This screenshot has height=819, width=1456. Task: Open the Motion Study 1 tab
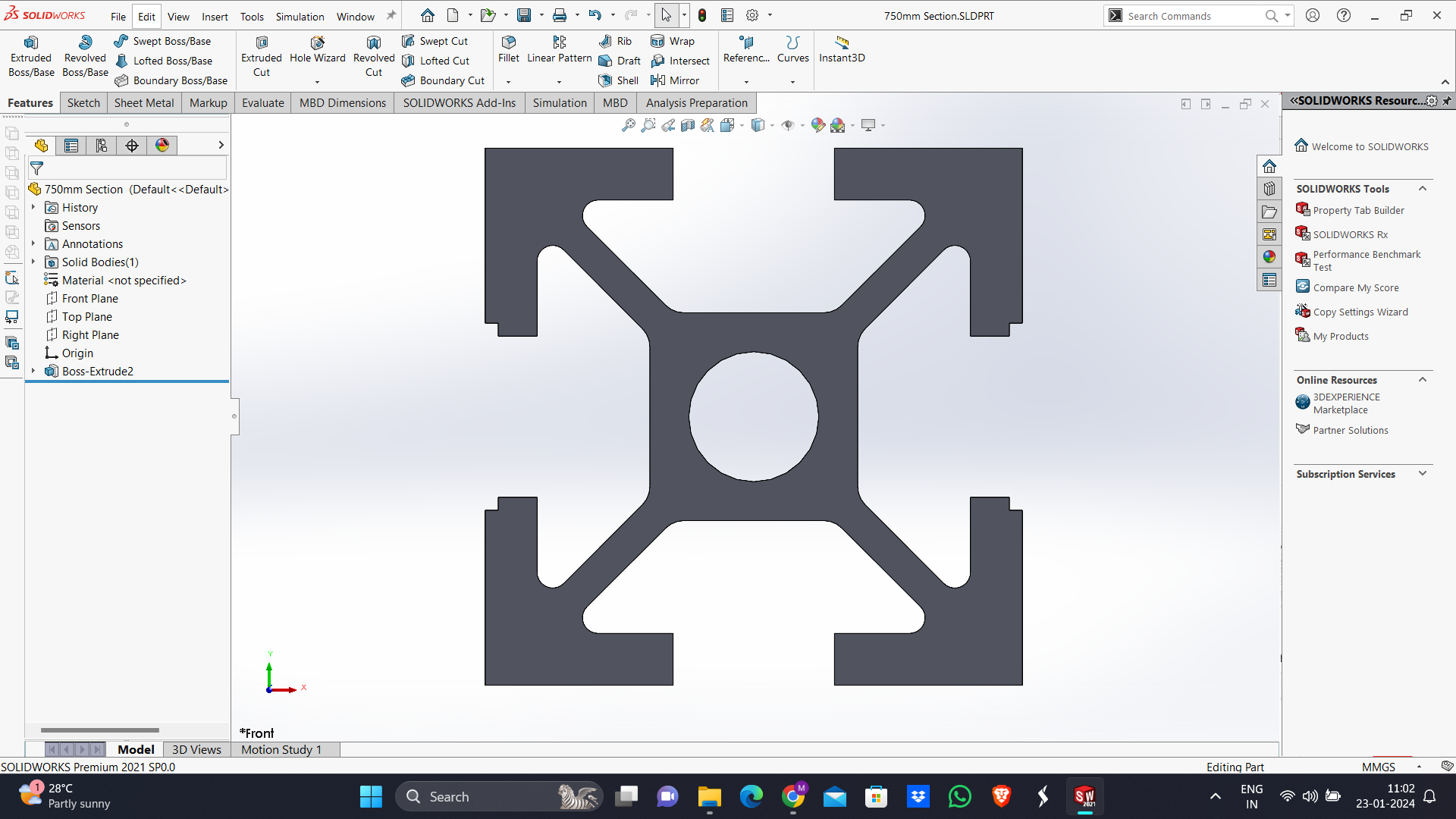[x=281, y=749]
